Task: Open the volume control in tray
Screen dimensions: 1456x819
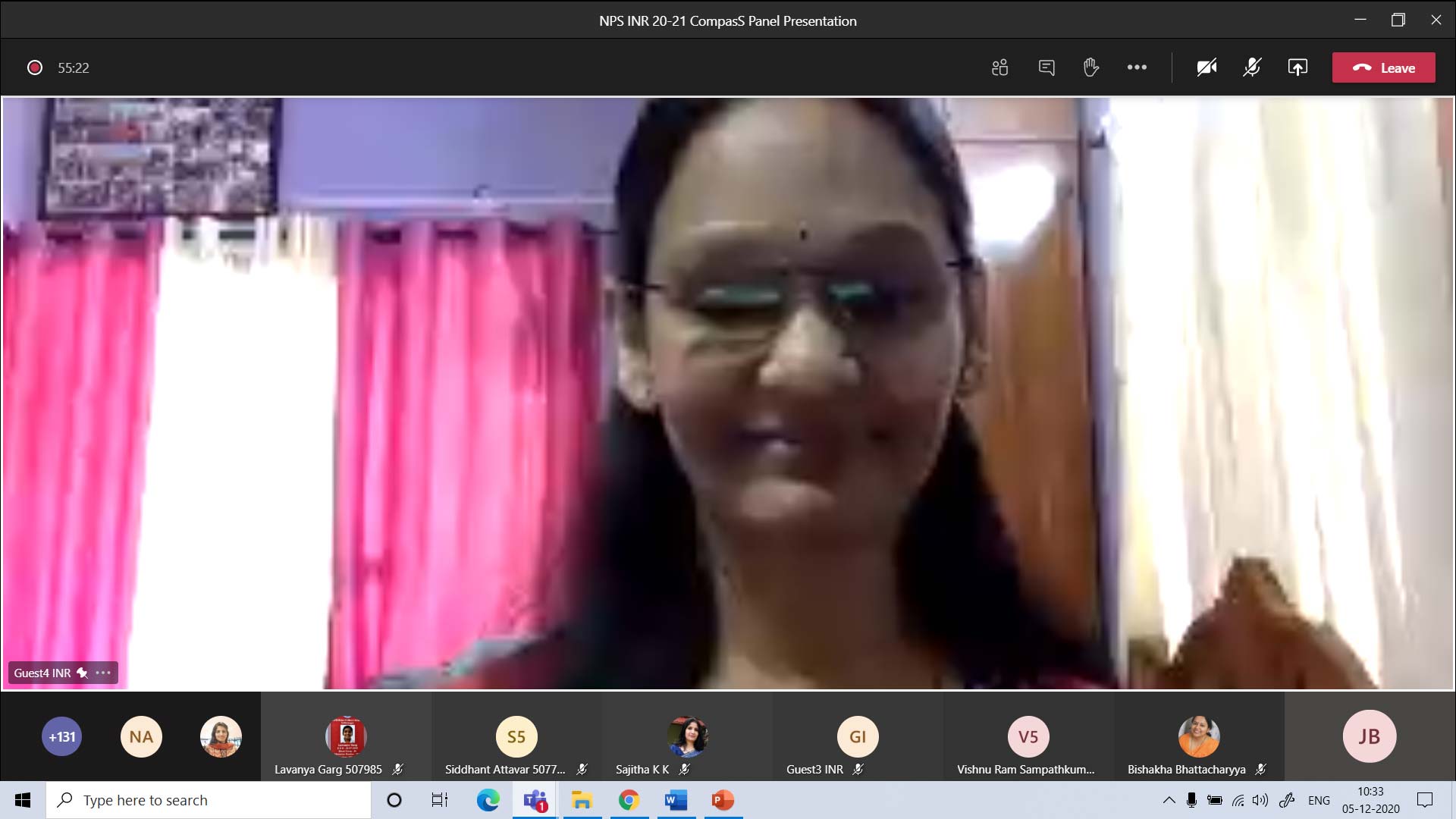Action: [x=1260, y=800]
